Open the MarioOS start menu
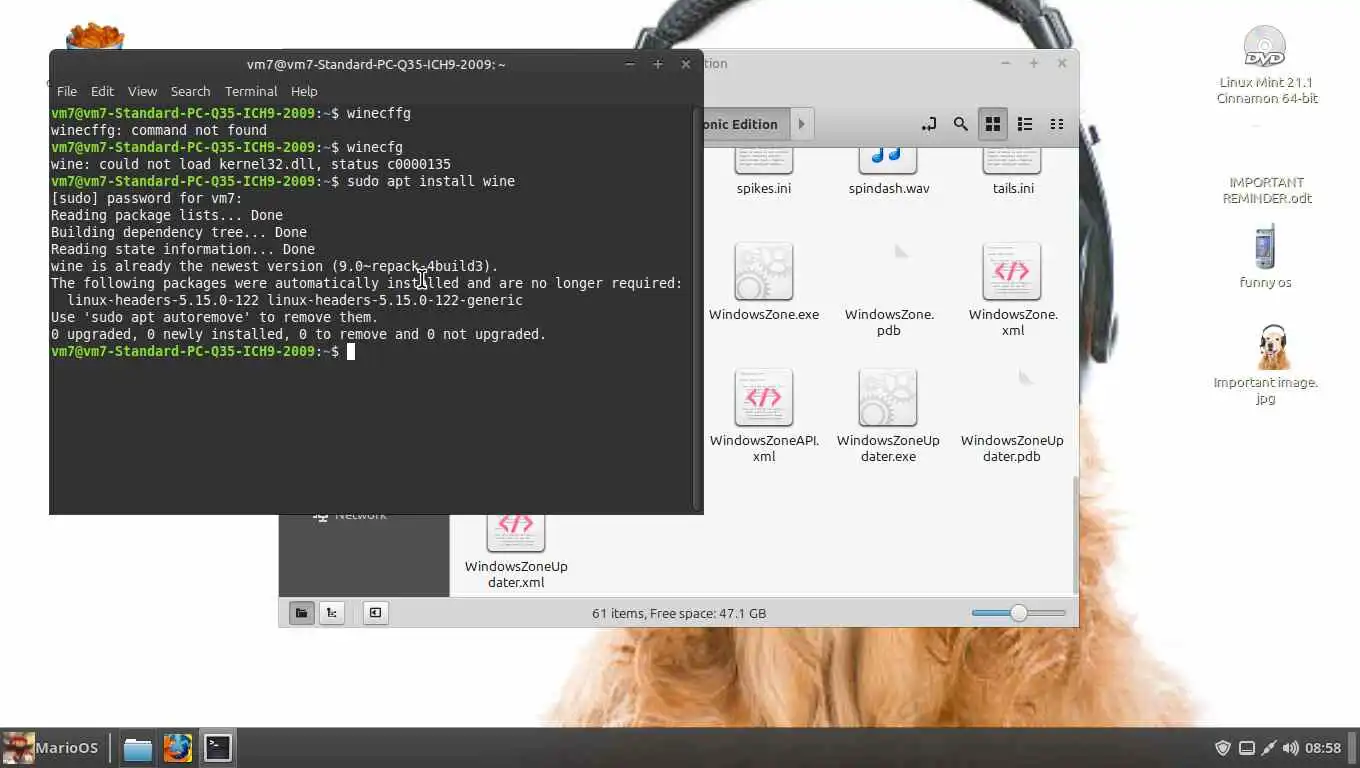The height and width of the screenshot is (768, 1360). pyautogui.click(x=50, y=747)
